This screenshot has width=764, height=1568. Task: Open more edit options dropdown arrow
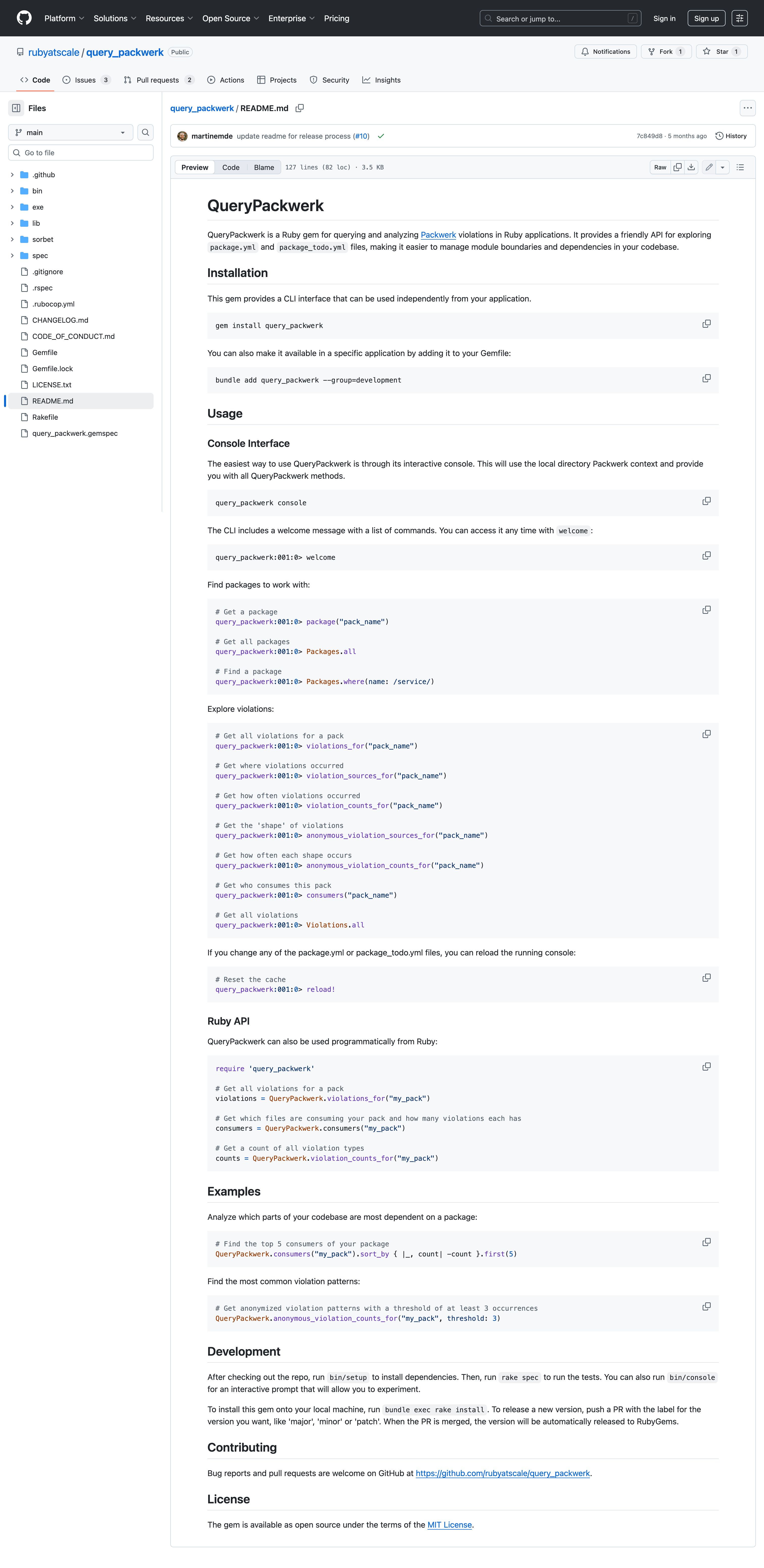[723, 167]
